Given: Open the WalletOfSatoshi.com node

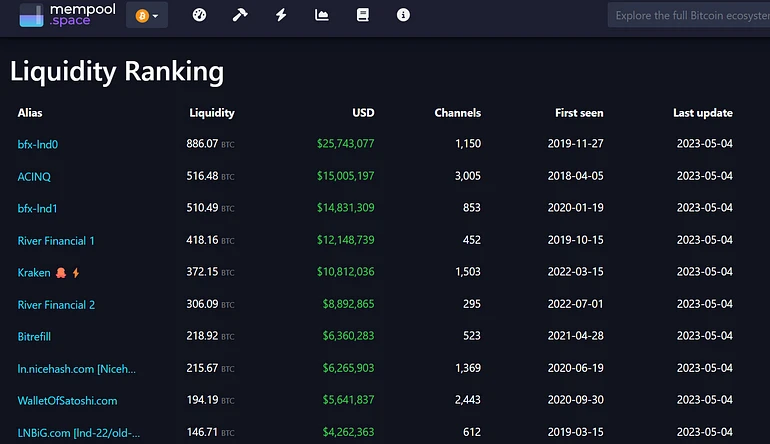Looking at the screenshot, I should 67,401.
